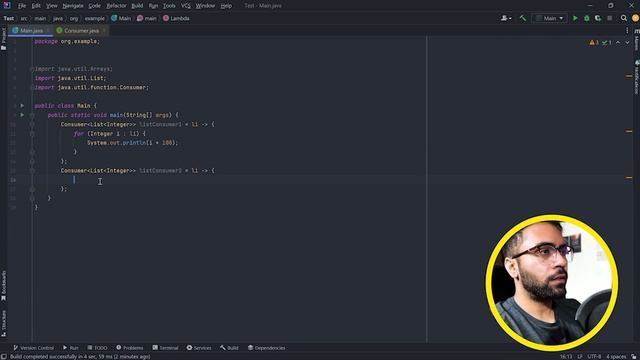Screen dimensions: 640x360
Task: Open the Code menu
Action: pos(94,6)
